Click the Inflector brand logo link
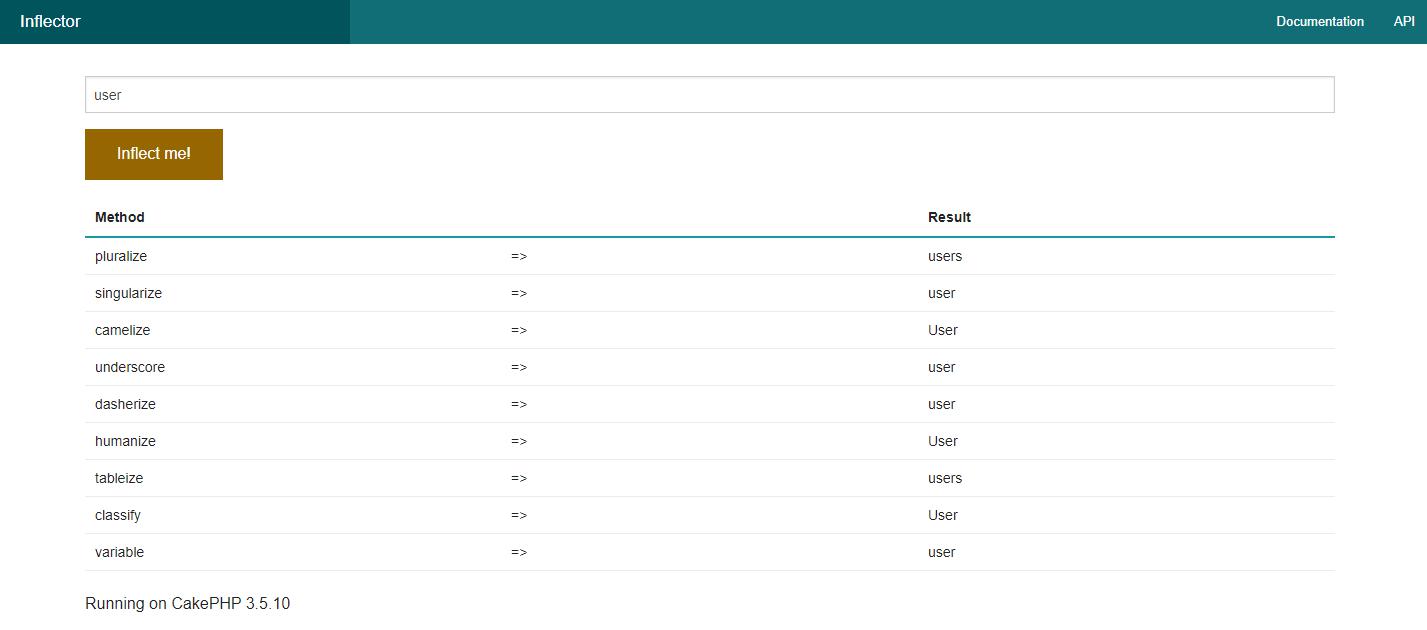Screen dimensions: 1427x630 50,21
